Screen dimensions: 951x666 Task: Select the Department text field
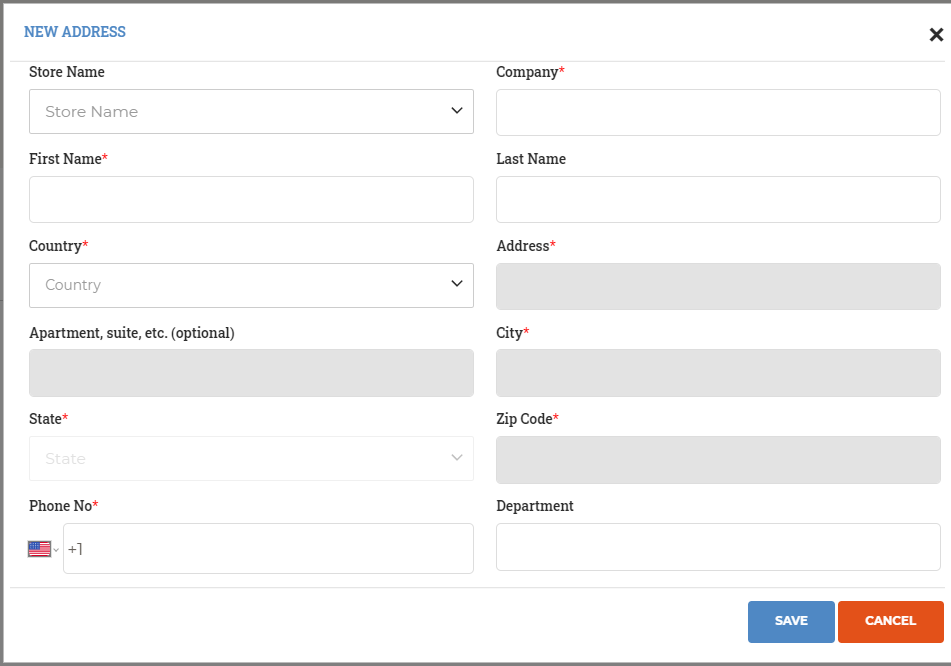[x=718, y=547]
